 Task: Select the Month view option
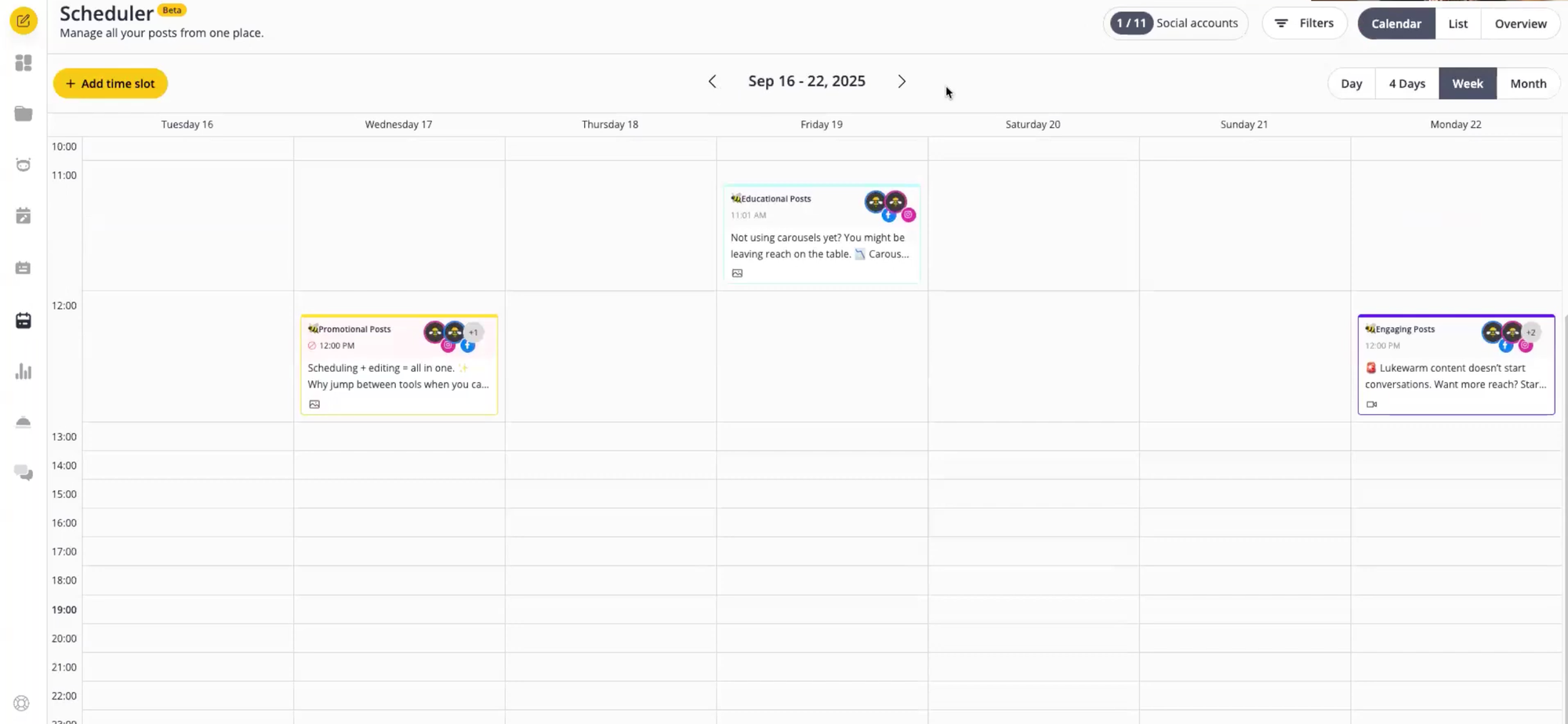1528,84
